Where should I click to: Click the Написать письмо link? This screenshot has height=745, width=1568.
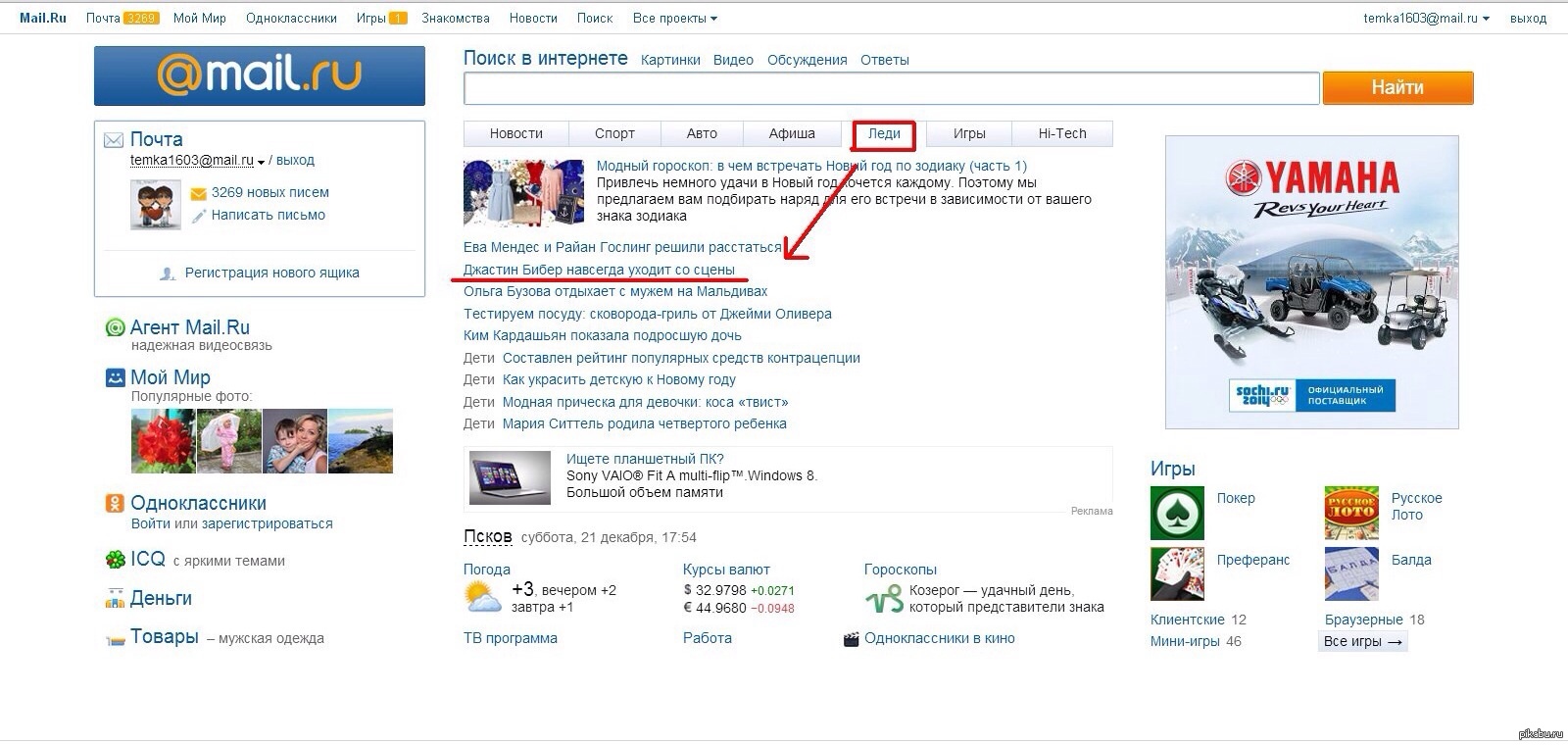269,216
